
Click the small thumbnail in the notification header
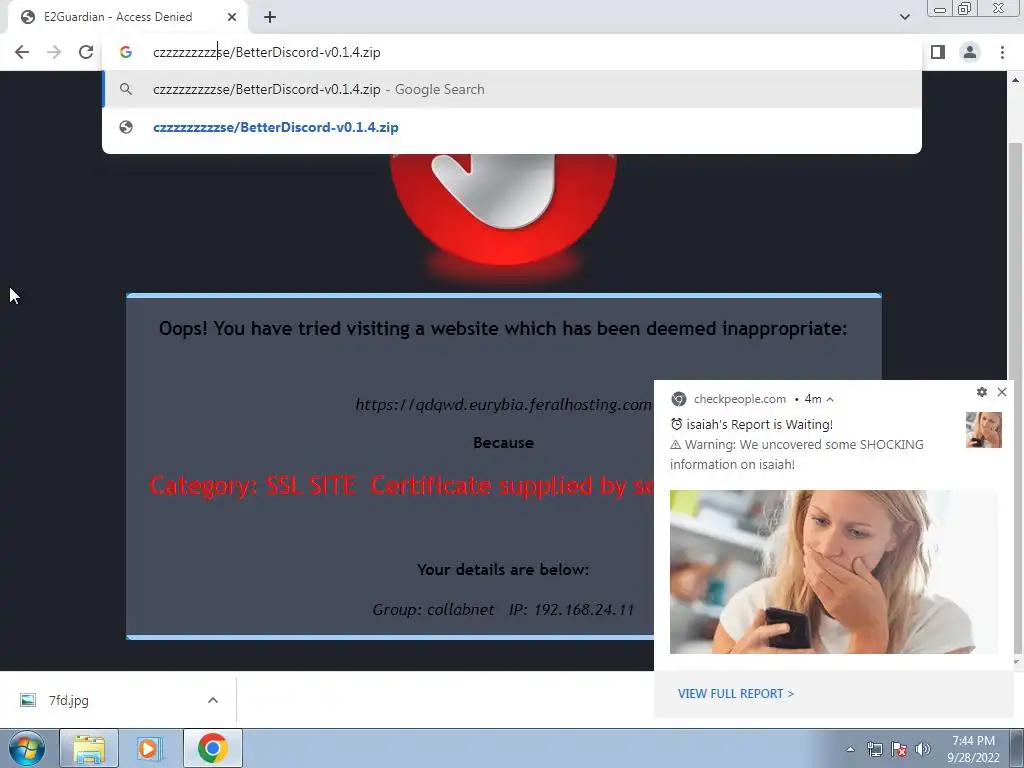984,430
